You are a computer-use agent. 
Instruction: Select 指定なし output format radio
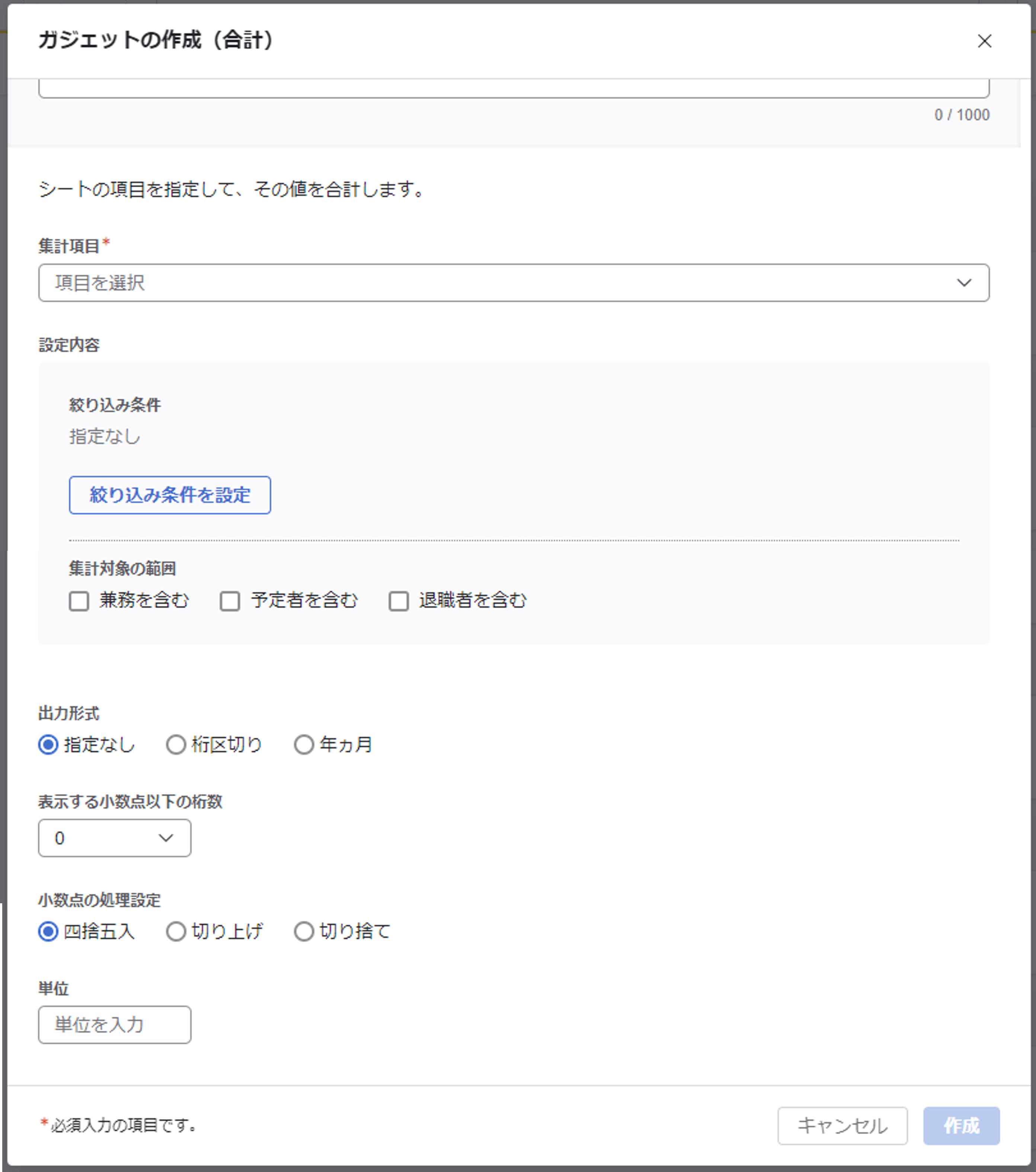pyautogui.click(x=48, y=745)
